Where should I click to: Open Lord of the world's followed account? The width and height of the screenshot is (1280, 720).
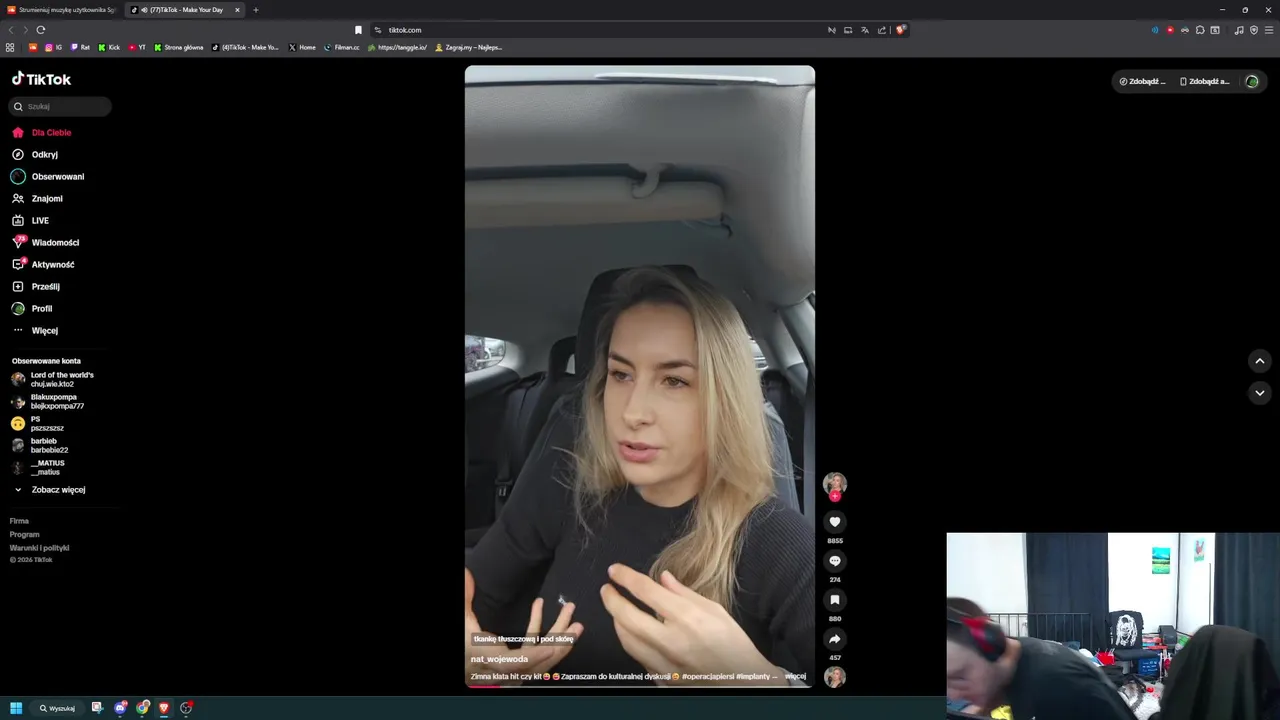click(x=53, y=379)
